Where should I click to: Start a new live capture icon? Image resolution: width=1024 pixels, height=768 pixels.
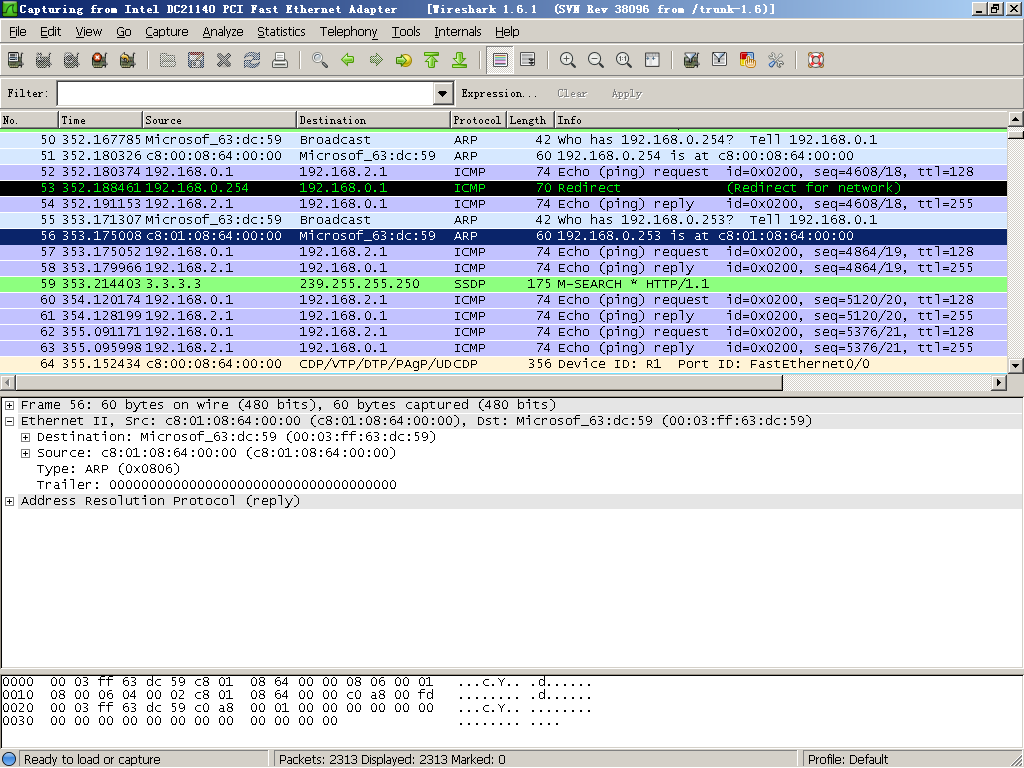72,61
